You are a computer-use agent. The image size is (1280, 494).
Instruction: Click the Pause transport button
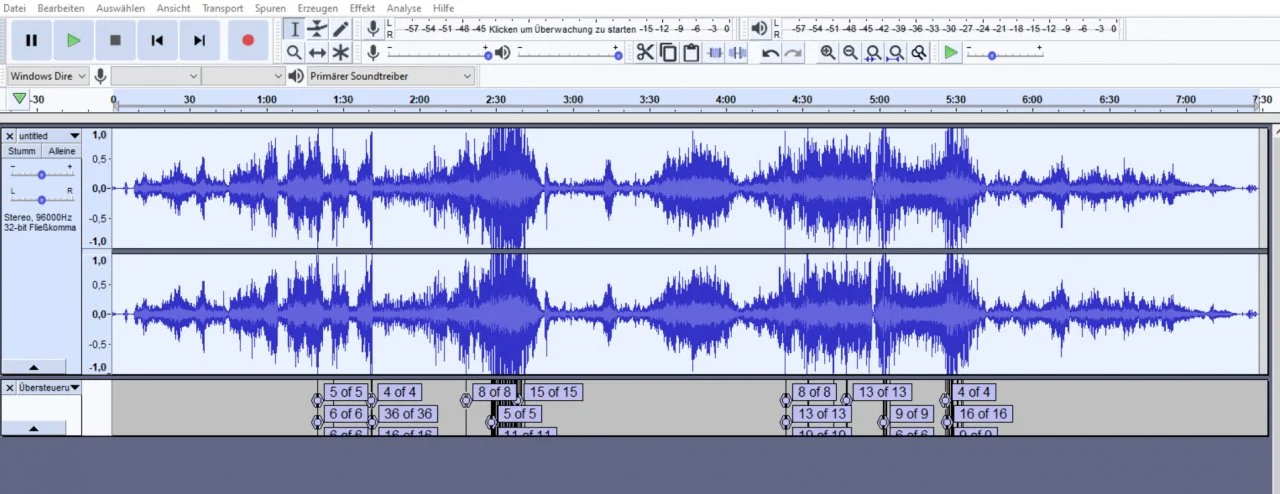31,40
